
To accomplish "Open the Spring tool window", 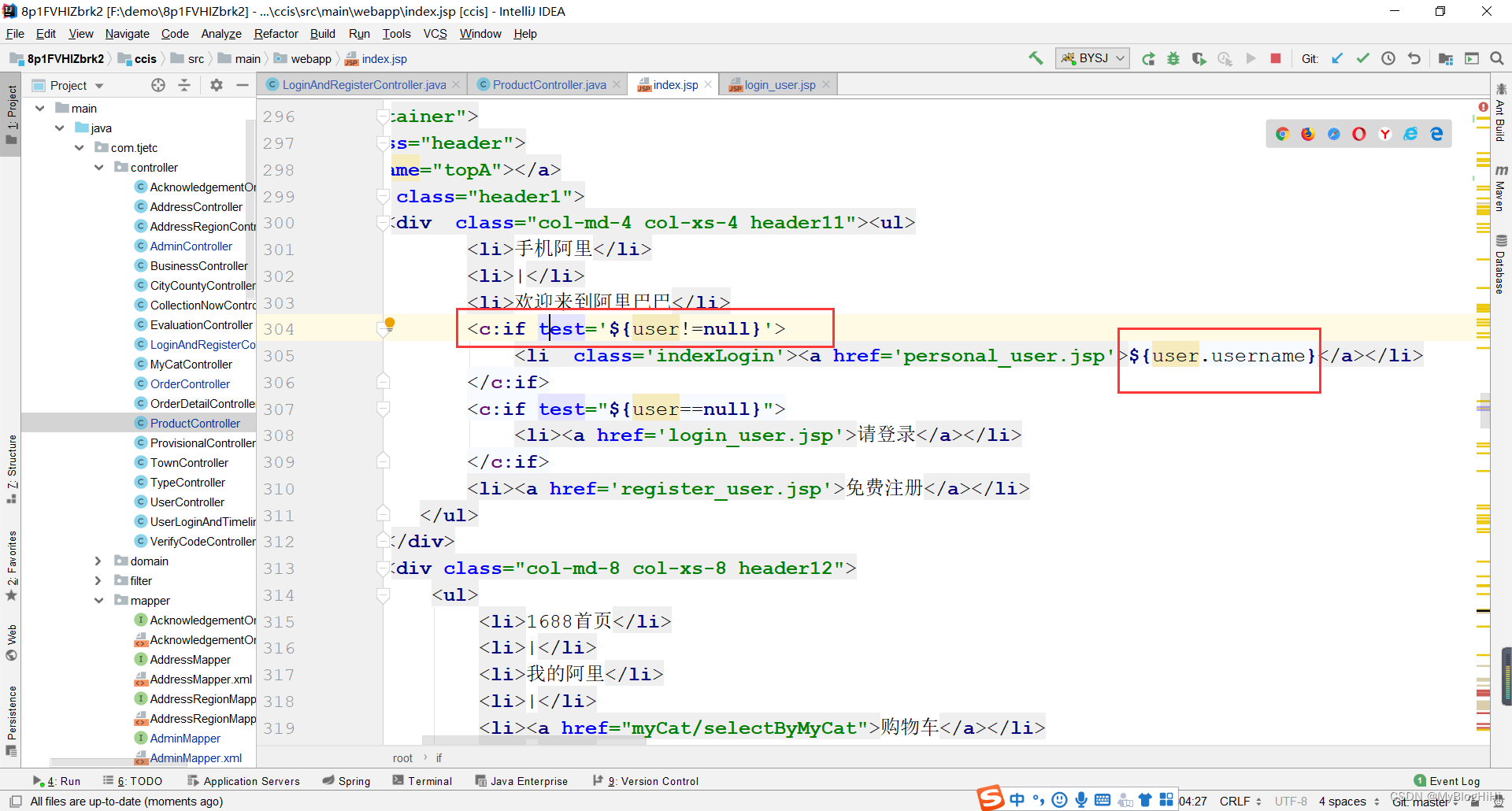I will pyautogui.click(x=346, y=781).
